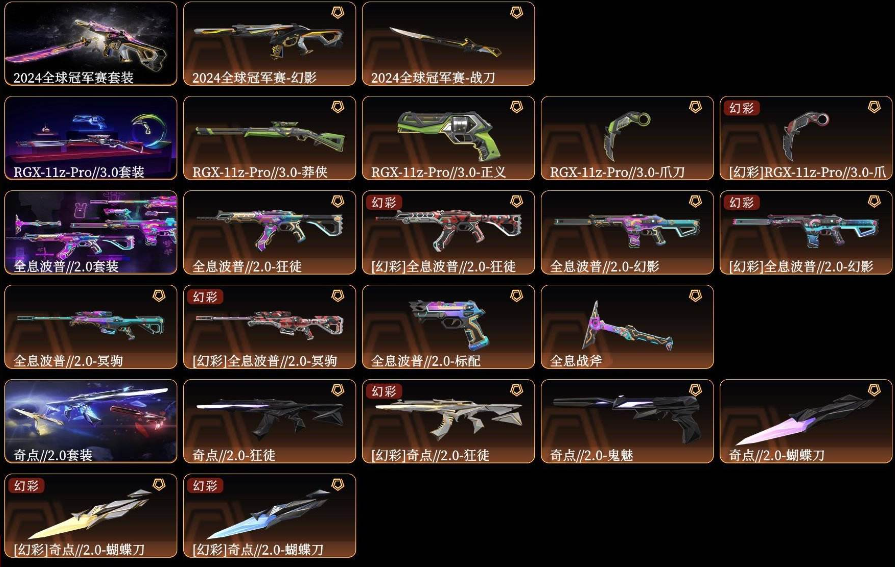Open the 奇点//2.0套装 bundle
Image resolution: width=895 pixels, height=567 pixels.
(x=91, y=421)
